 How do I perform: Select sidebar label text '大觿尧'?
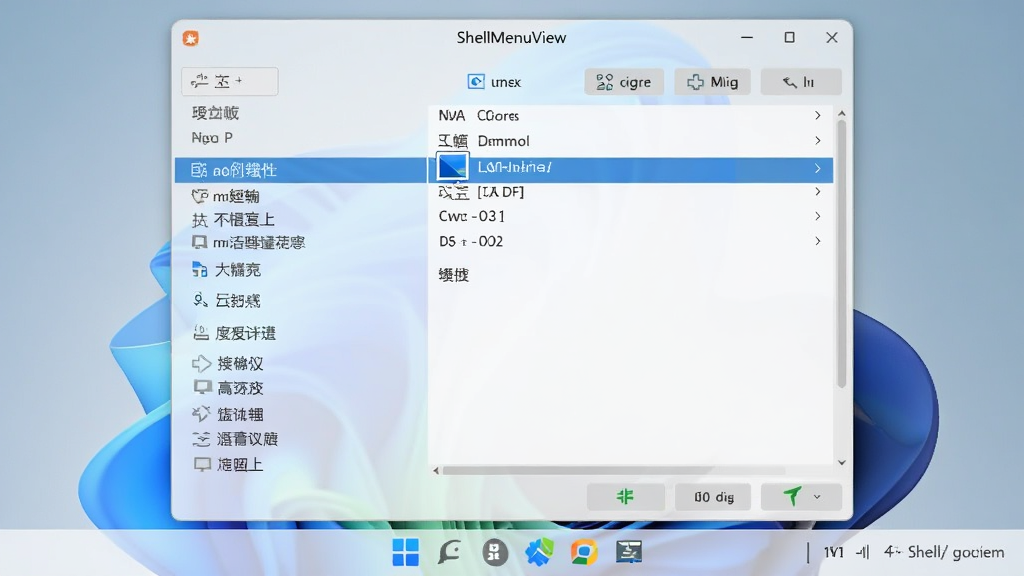point(238,270)
